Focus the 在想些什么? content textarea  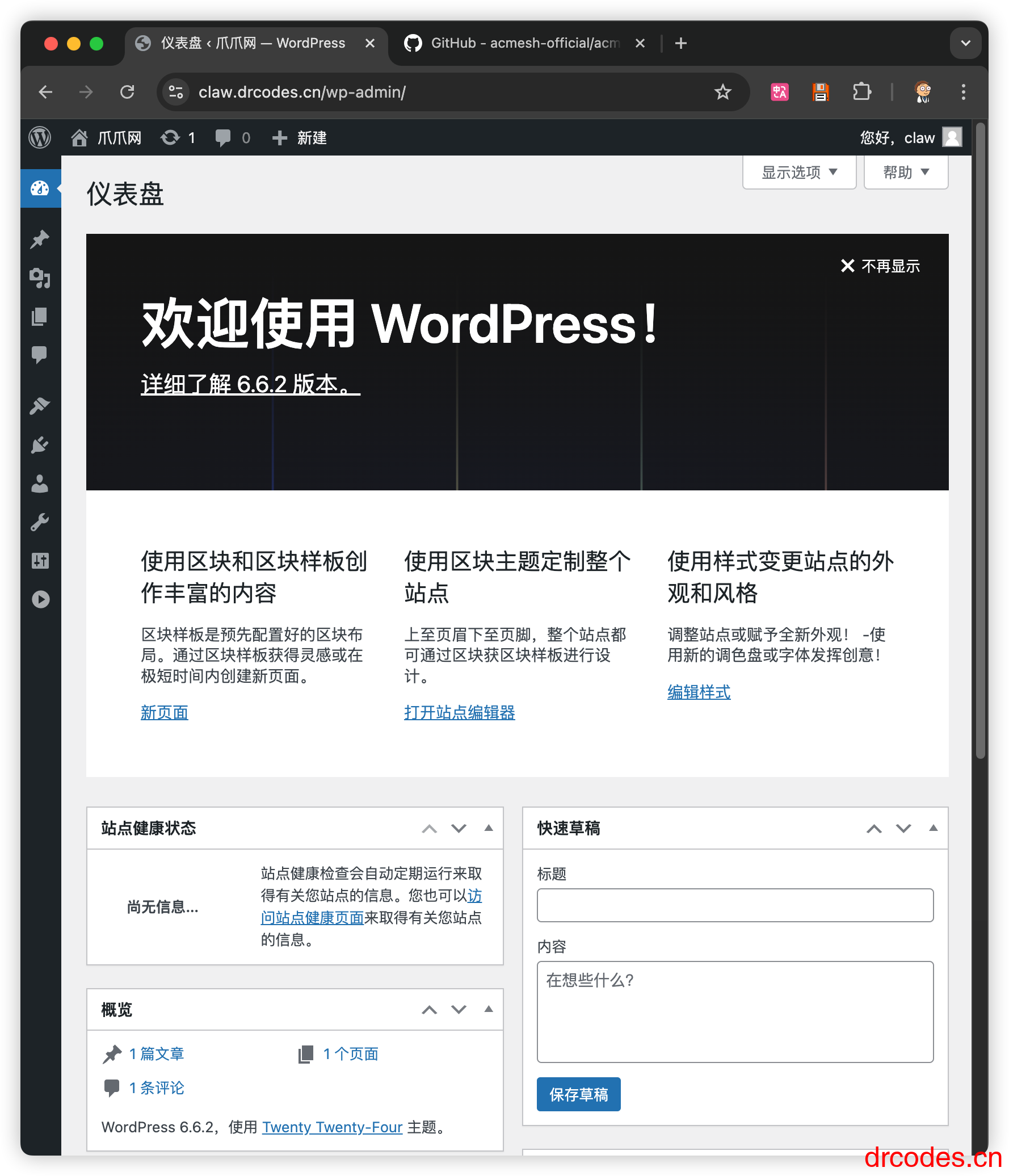(x=735, y=1011)
